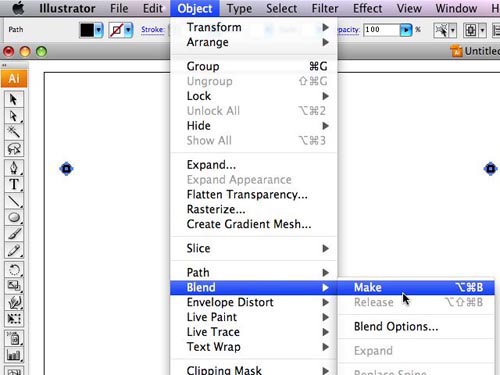The height and width of the screenshot is (375, 500).
Task: Select the Pencil tool
Action: pos(14,250)
